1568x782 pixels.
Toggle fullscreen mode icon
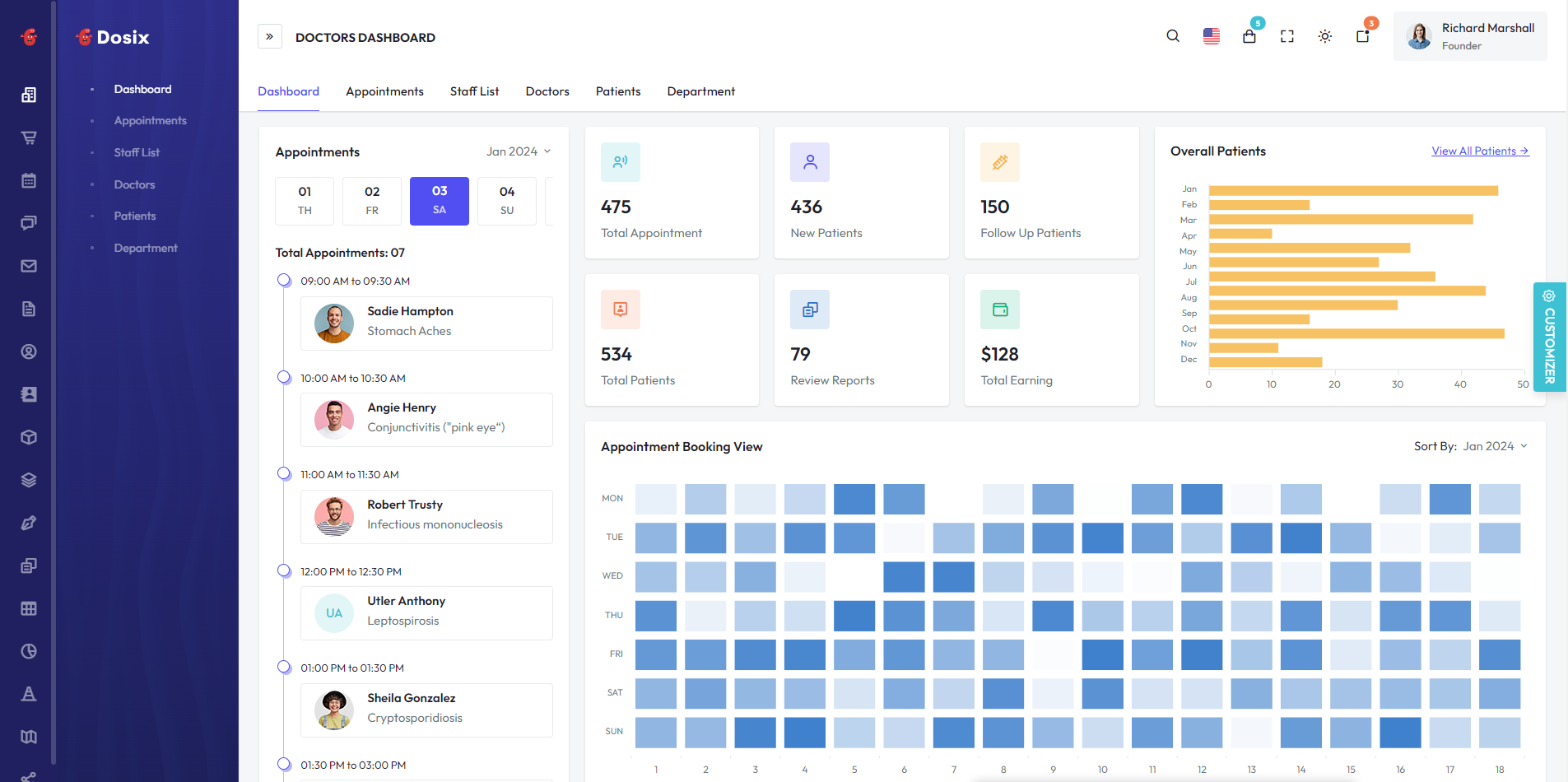pyautogui.click(x=1287, y=36)
